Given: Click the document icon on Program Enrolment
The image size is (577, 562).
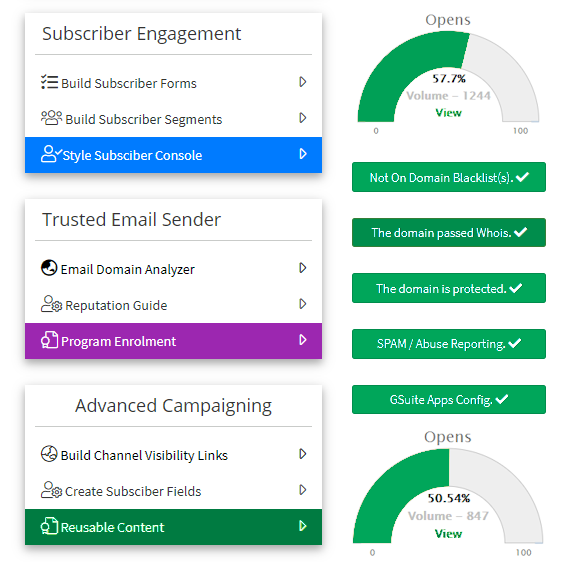Looking at the screenshot, I should 49,340.
